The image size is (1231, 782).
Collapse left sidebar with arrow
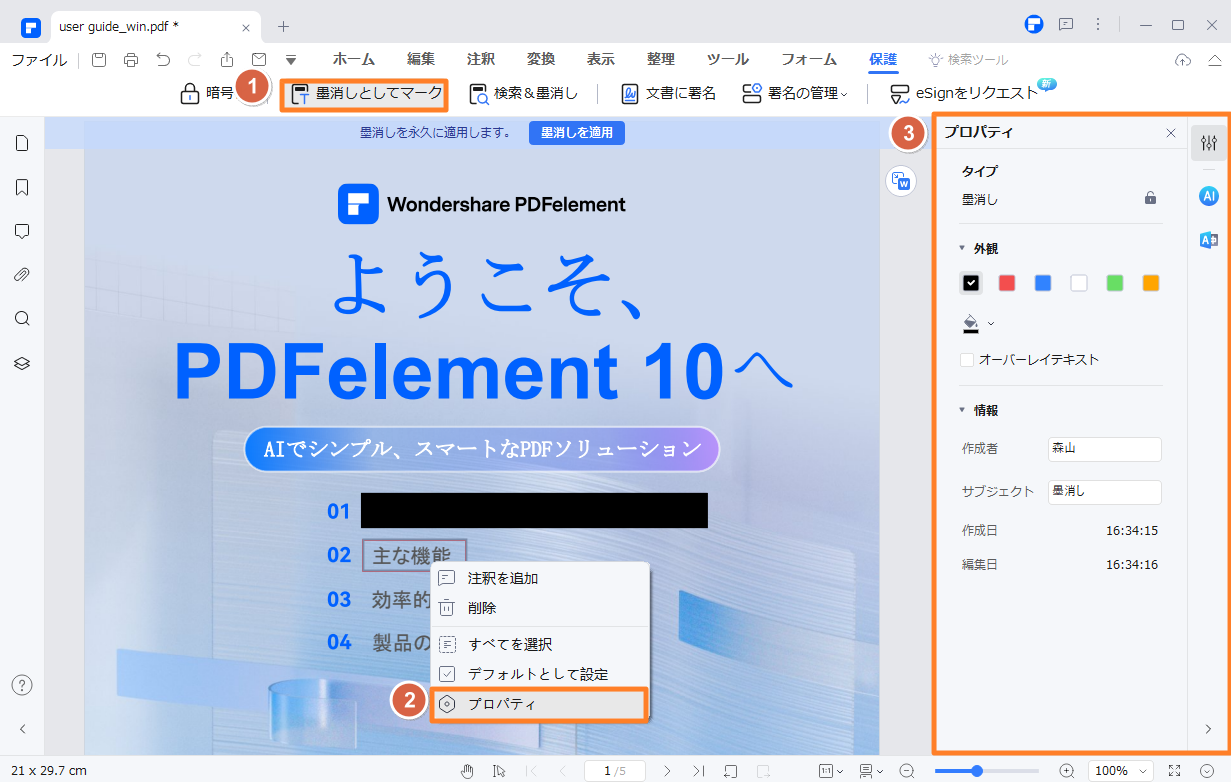22,729
